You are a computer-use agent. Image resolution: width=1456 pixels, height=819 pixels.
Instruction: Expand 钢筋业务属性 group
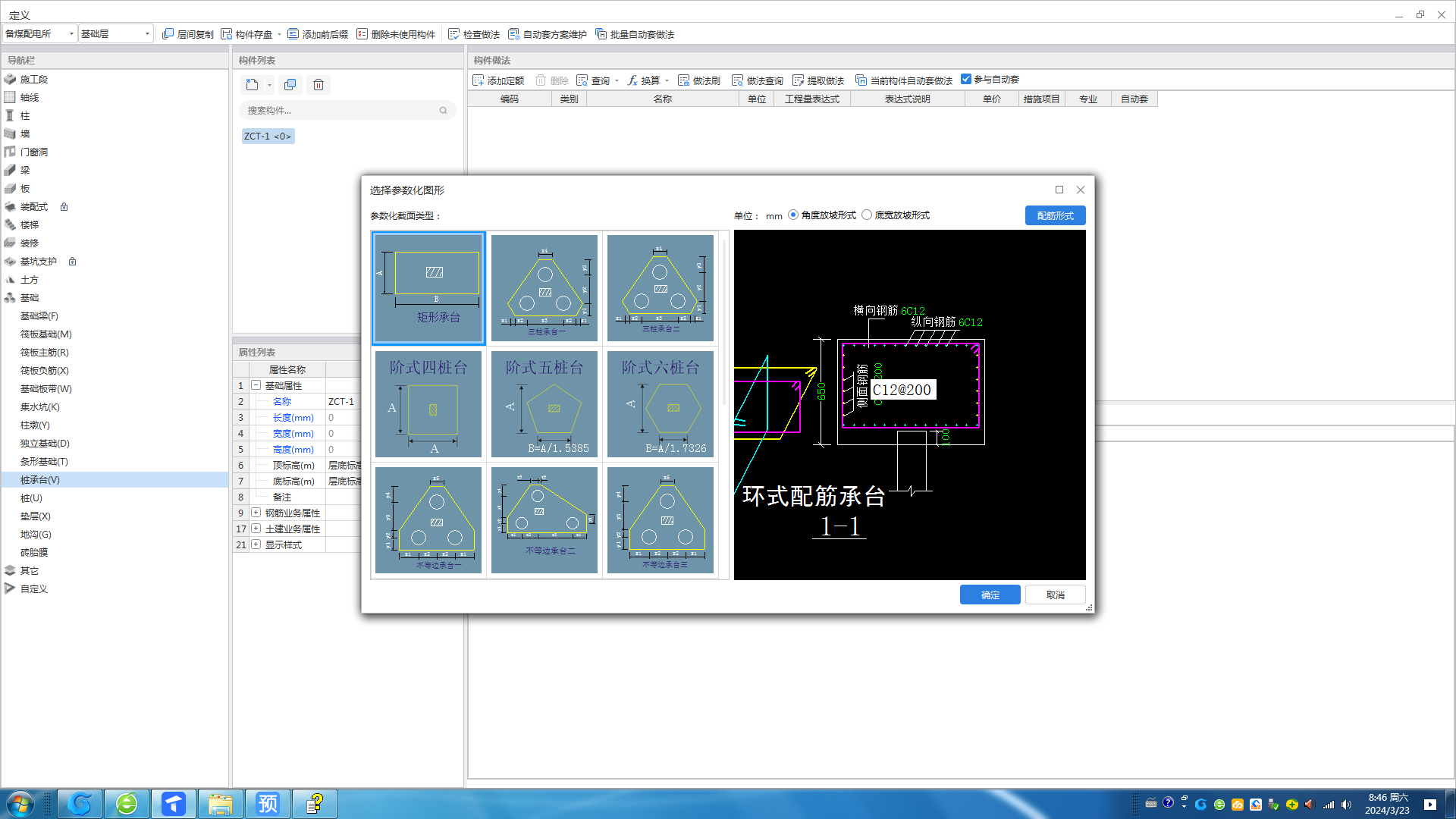point(256,513)
